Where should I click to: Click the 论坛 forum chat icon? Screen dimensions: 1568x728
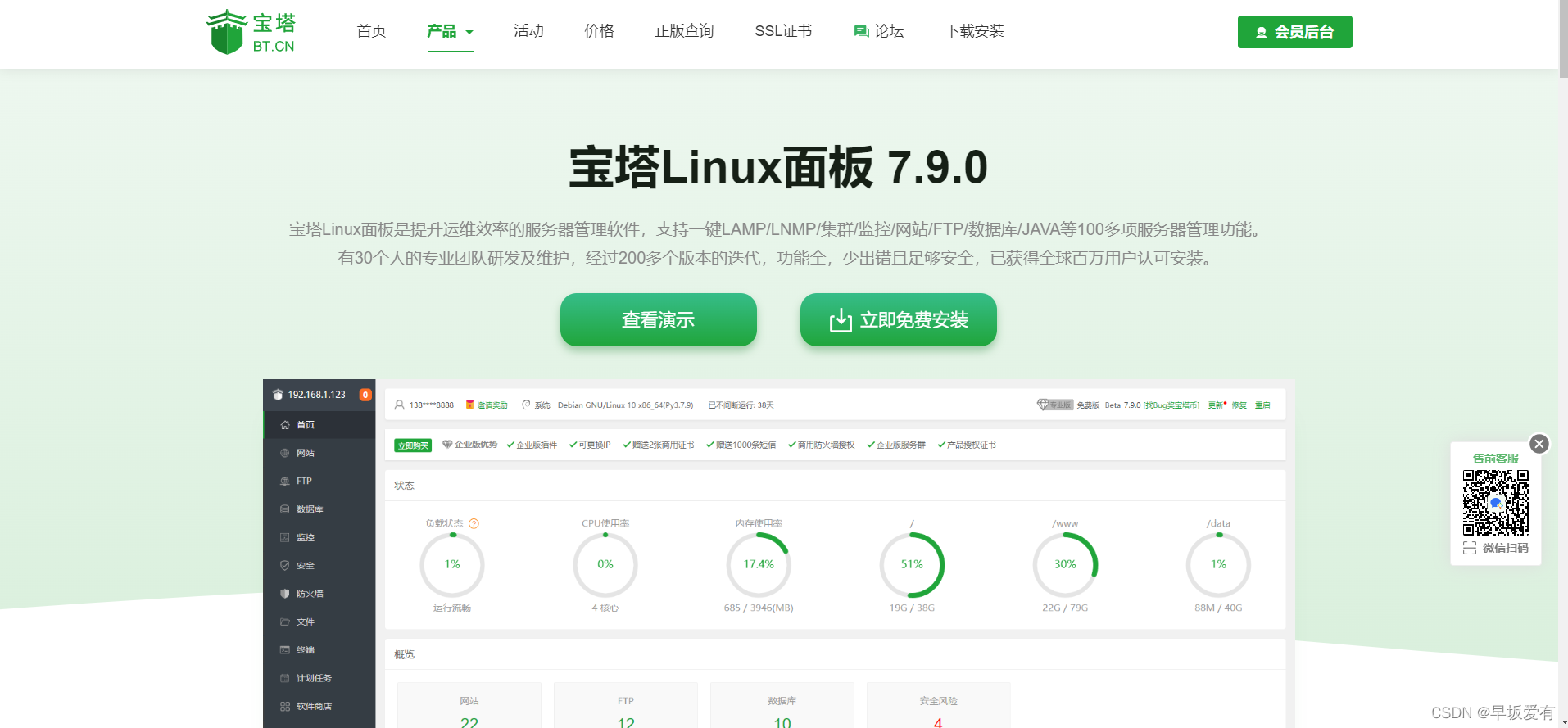pyautogui.click(x=861, y=31)
